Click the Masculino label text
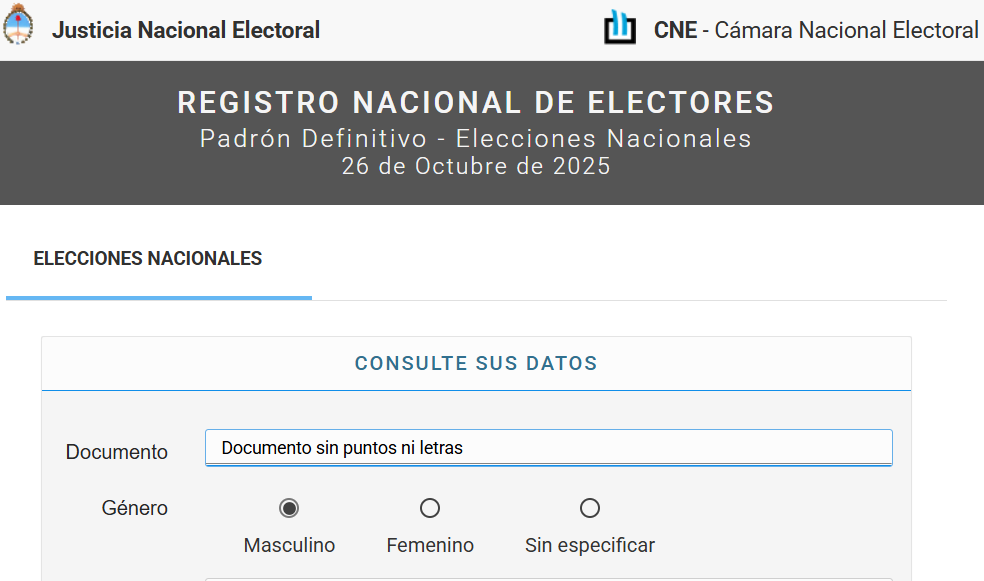The image size is (984, 581). click(x=289, y=545)
